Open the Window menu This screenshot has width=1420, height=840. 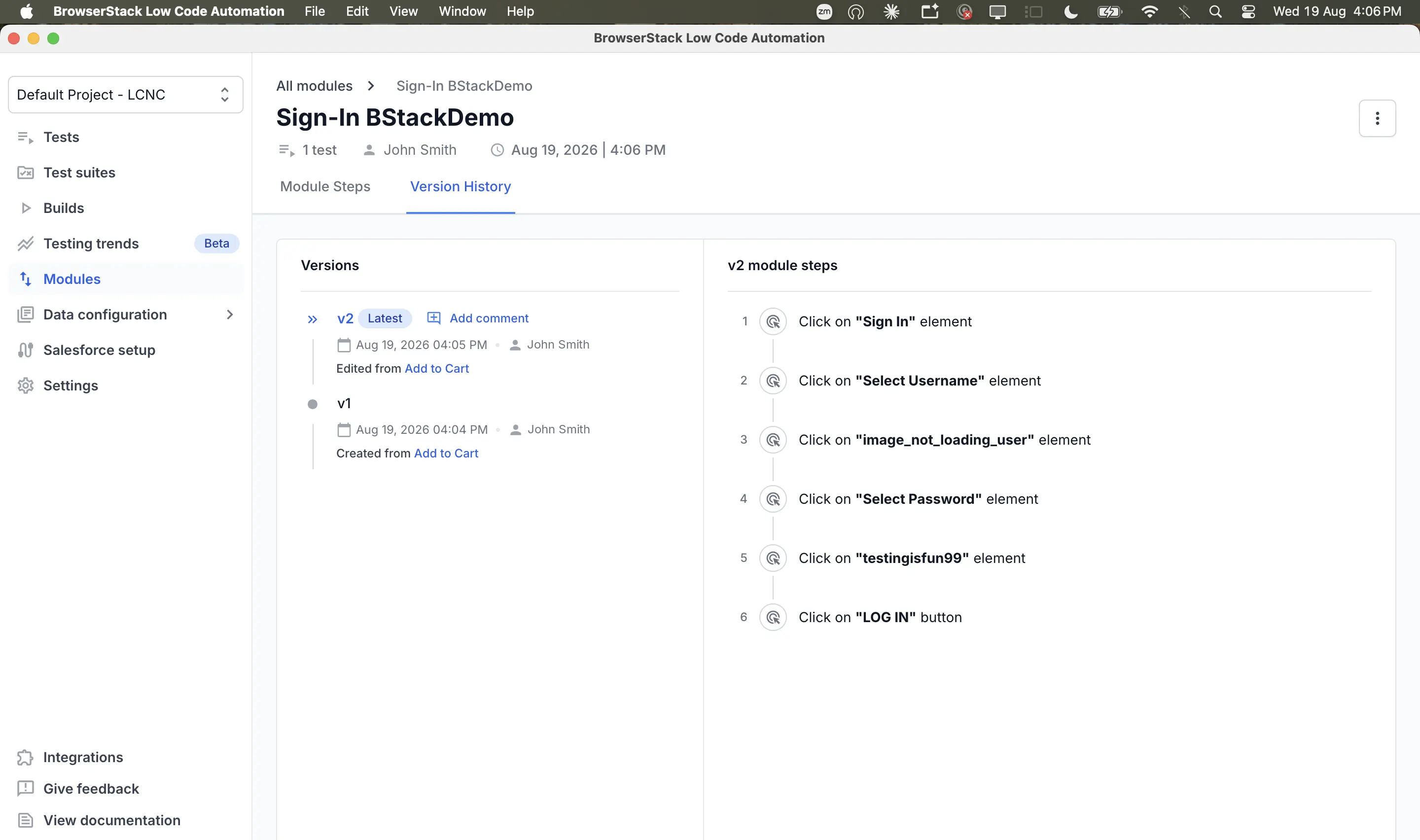coord(462,11)
